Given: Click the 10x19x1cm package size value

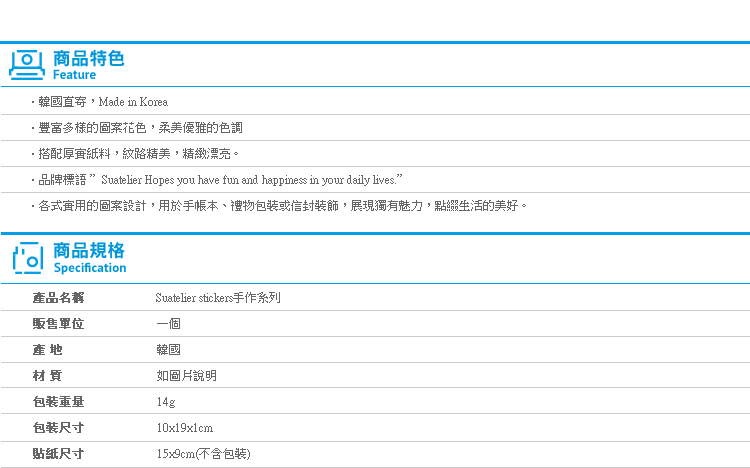Looking at the screenshot, I should point(185,428).
